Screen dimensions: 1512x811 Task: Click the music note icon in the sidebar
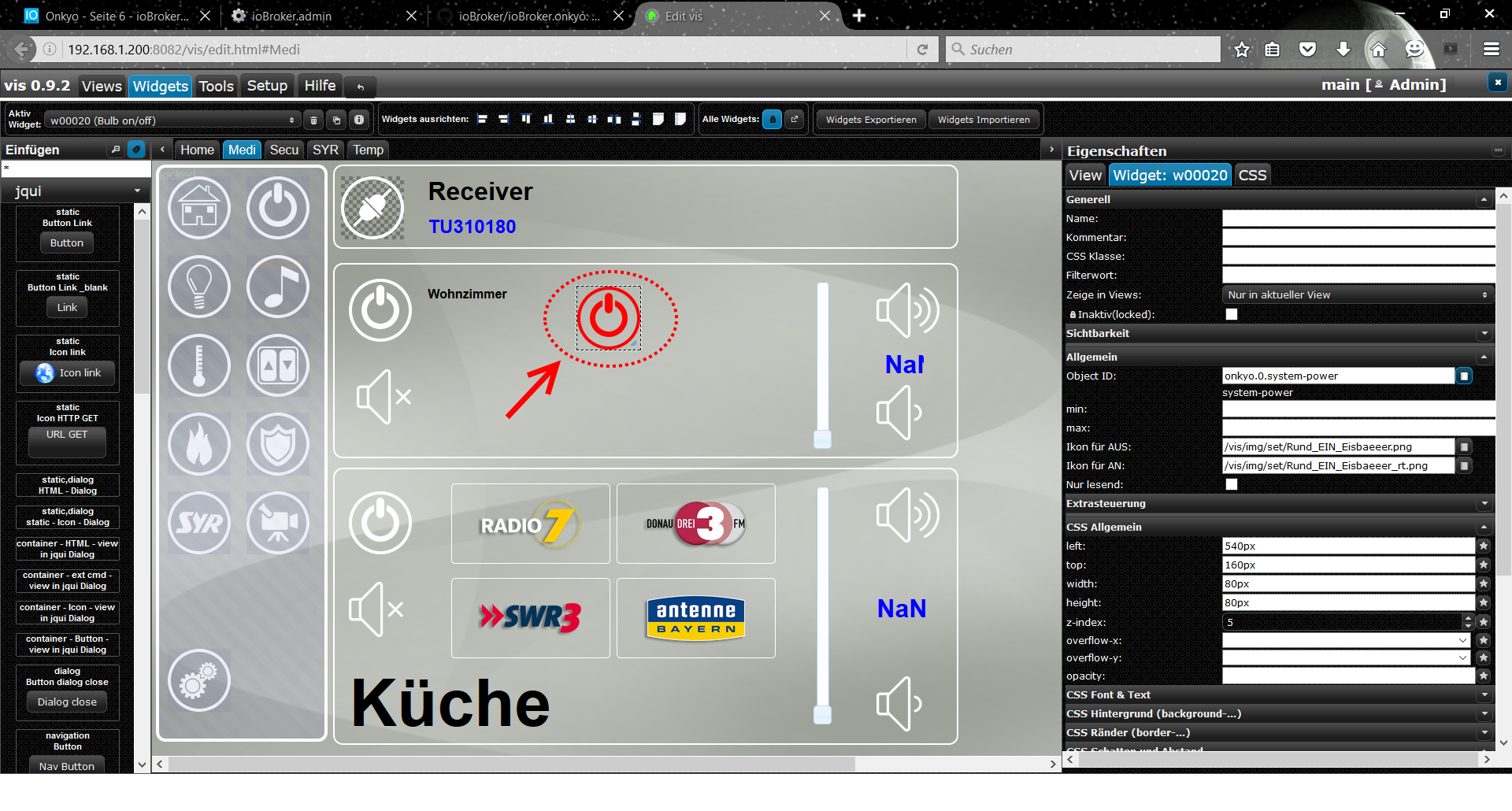(278, 287)
